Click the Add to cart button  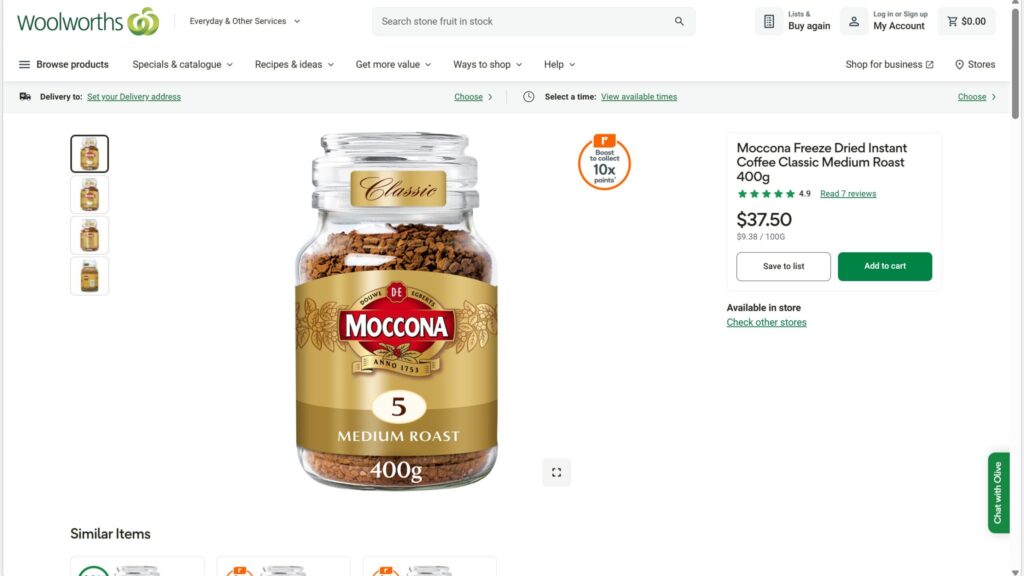click(x=885, y=266)
